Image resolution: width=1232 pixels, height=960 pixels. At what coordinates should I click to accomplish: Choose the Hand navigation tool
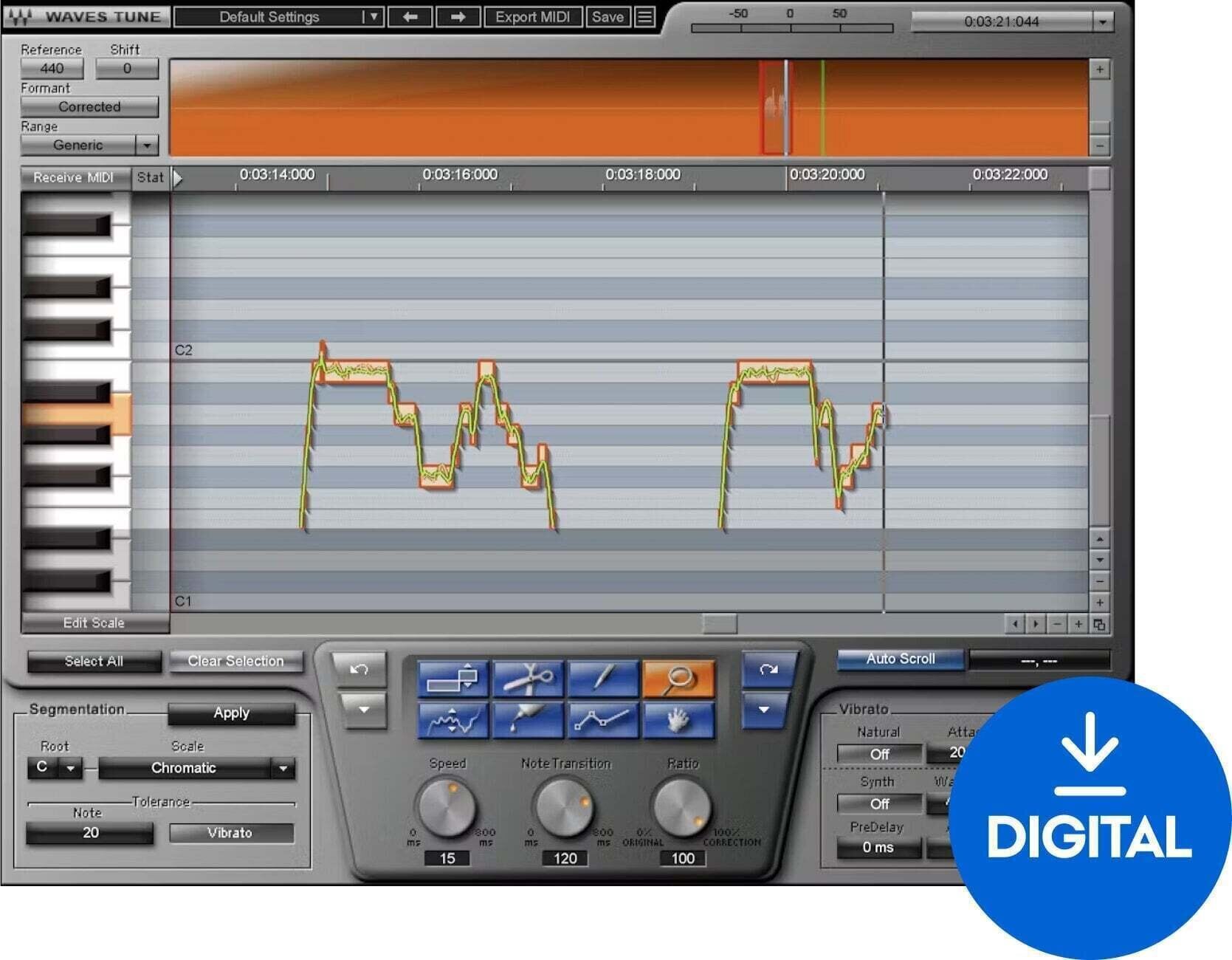tap(678, 720)
